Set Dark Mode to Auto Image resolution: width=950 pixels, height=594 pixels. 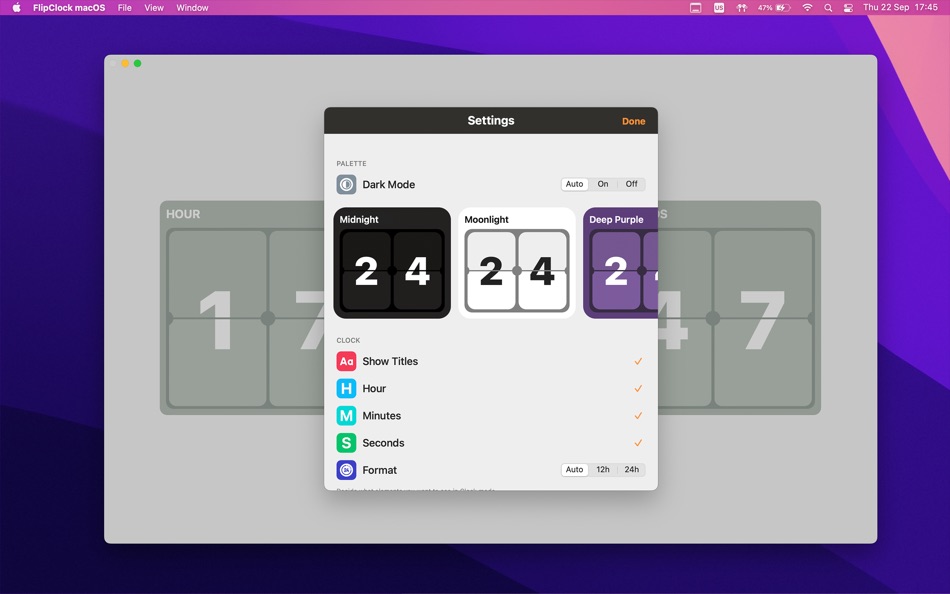[574, 184]
